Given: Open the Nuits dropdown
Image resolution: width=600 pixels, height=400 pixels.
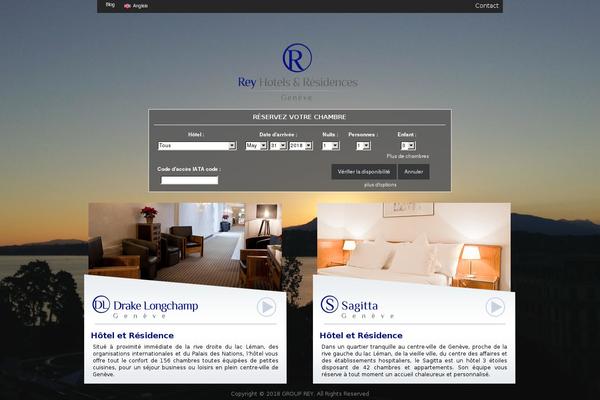Looking at the screenshot, I should [x=331, y=146].
